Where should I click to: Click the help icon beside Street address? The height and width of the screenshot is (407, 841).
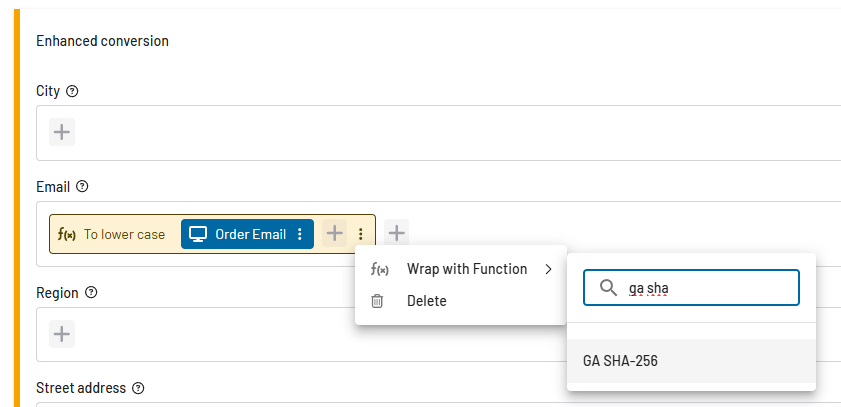click(x=138, y=388)
